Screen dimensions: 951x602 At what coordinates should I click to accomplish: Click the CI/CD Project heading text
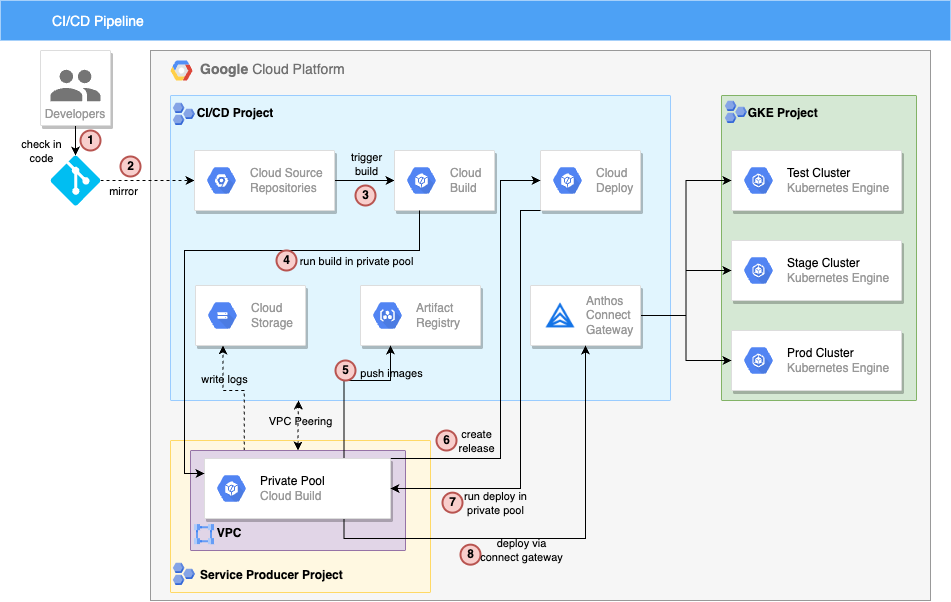tap(235, 113)
